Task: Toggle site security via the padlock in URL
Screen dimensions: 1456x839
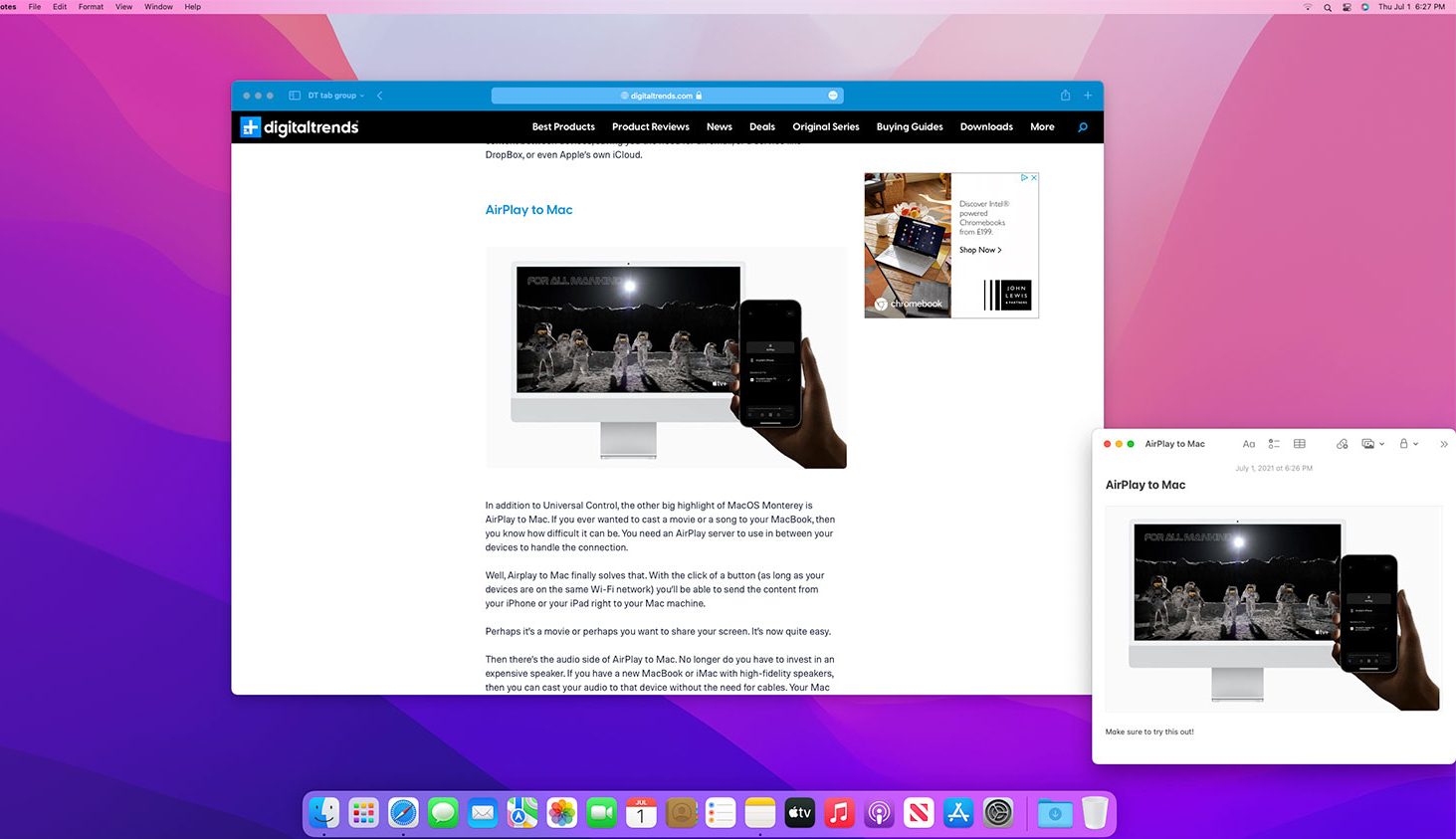Action: coord(700,96)
